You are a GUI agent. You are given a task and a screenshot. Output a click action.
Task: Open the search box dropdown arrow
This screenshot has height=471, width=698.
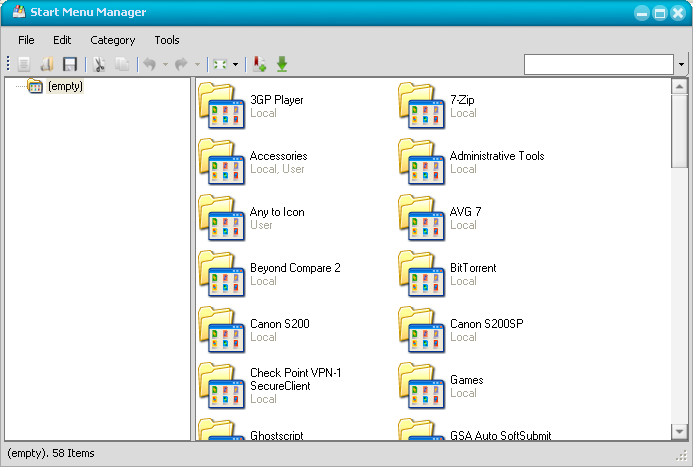point(681,65)
